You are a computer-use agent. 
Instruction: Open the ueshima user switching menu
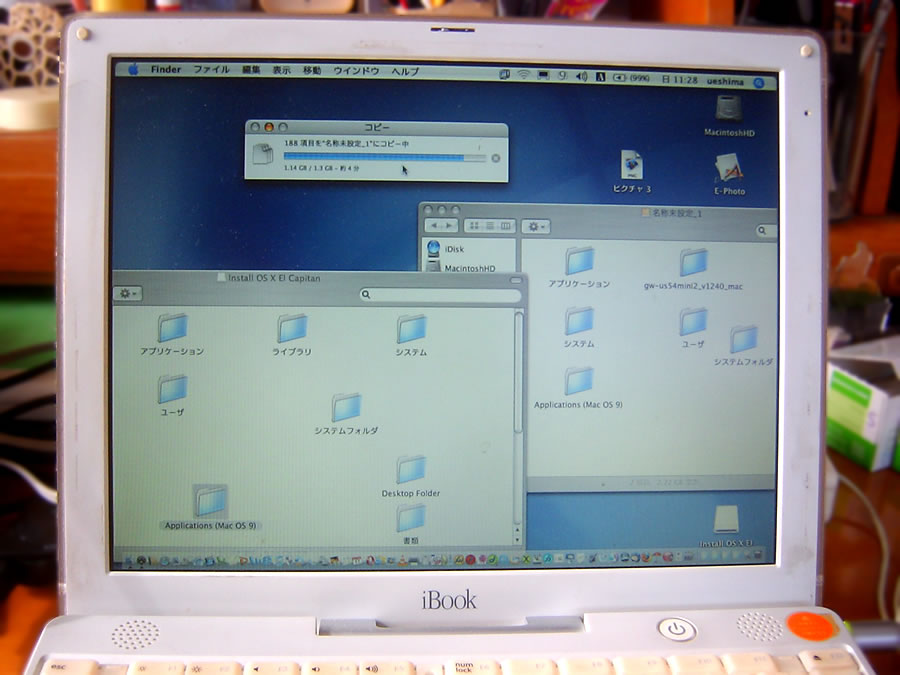(725, 82)
